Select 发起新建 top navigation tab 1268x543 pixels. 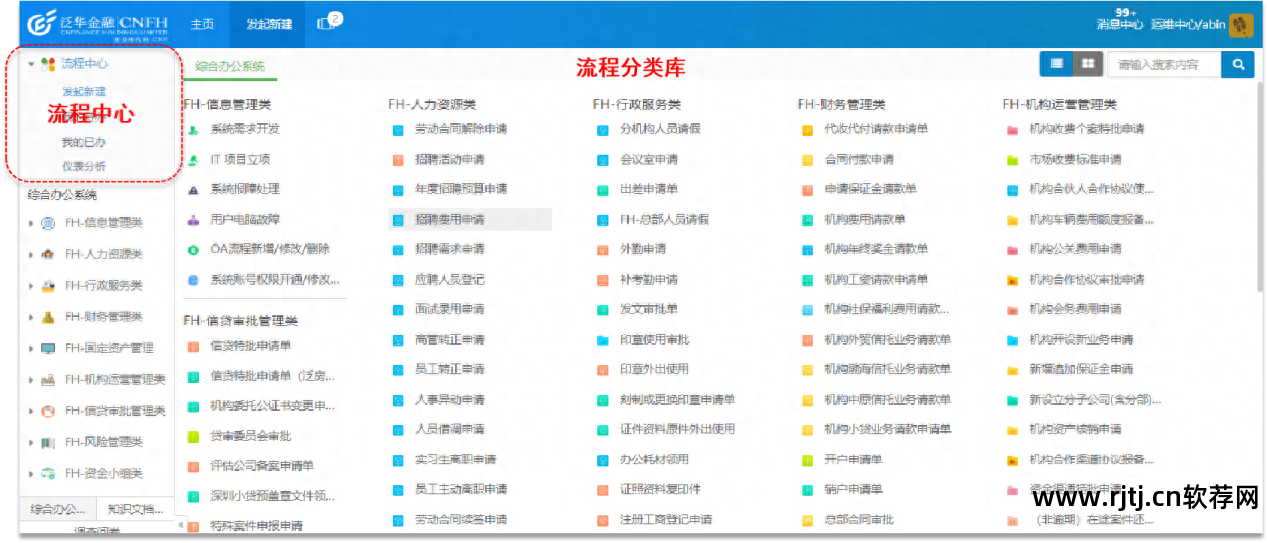point(269,24)
